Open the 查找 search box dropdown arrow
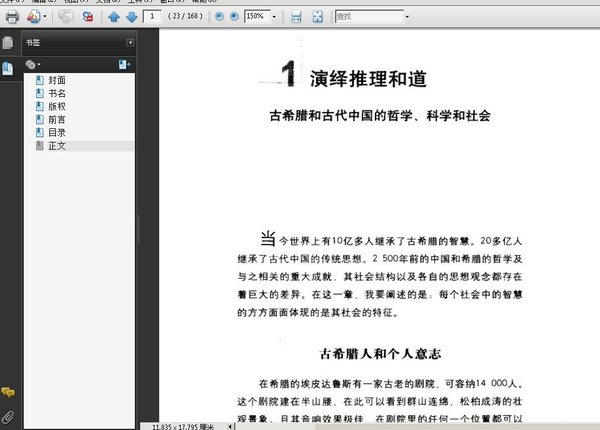 [407, 17]
